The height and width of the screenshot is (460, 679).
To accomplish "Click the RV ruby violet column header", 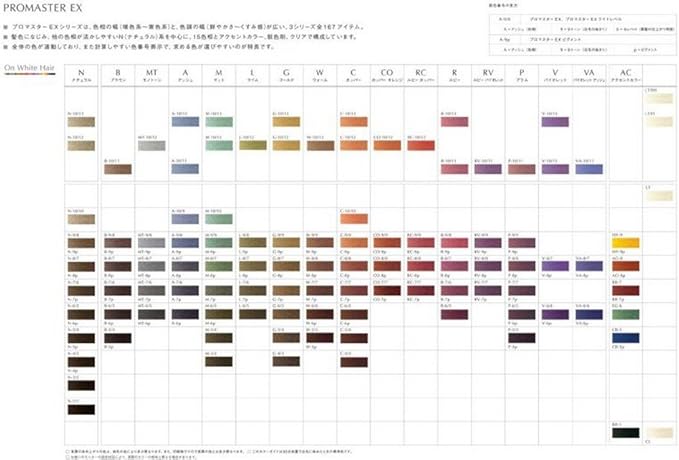I will click(x=488, y=75).
